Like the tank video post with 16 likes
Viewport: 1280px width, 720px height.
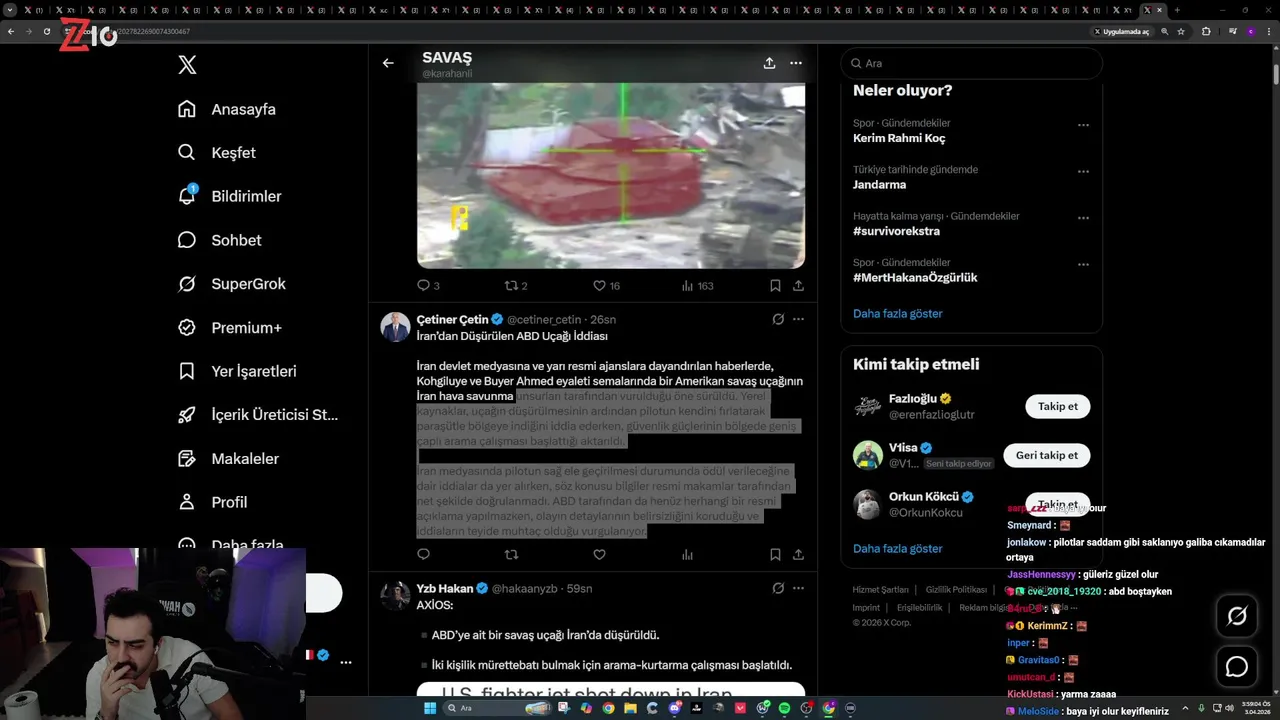606,285
